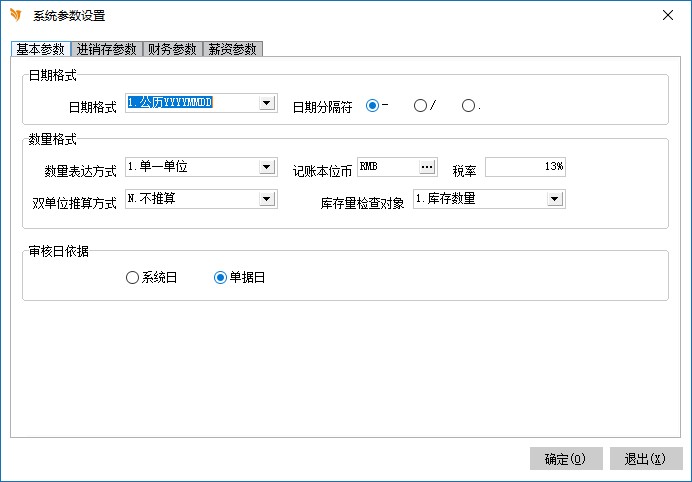Choose the dot date separator option

point(468,105)
